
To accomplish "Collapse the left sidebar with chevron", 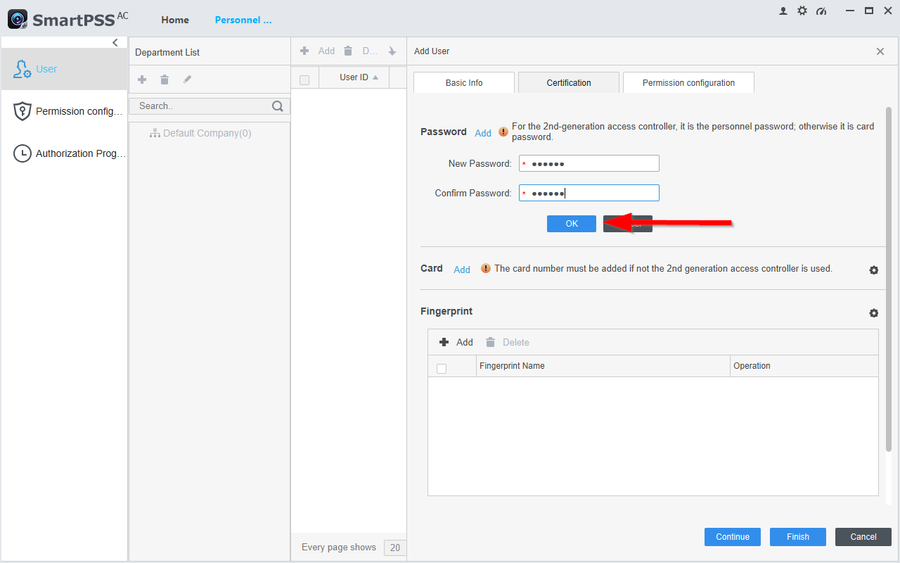I will coord(115,43).
